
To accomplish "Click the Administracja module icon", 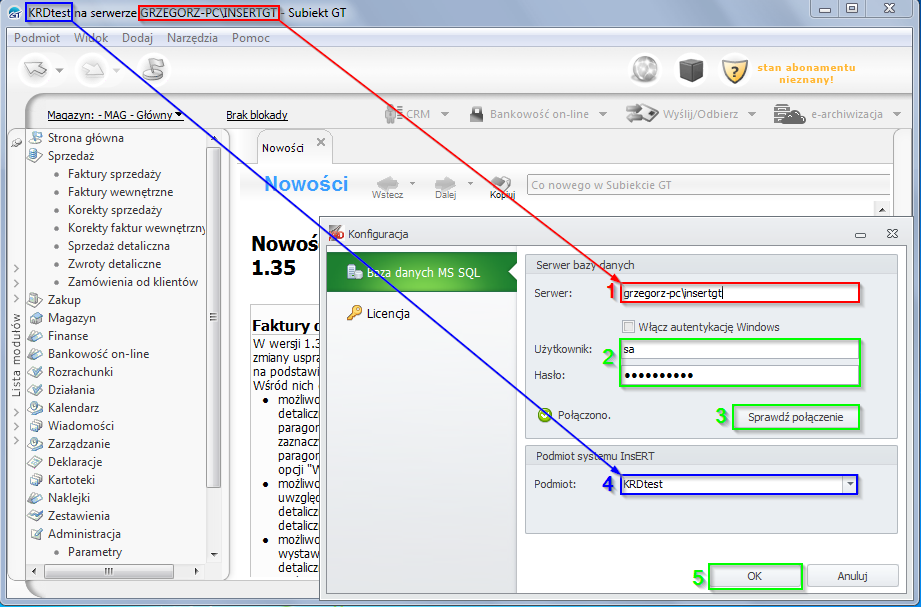I will pos(36,534).
